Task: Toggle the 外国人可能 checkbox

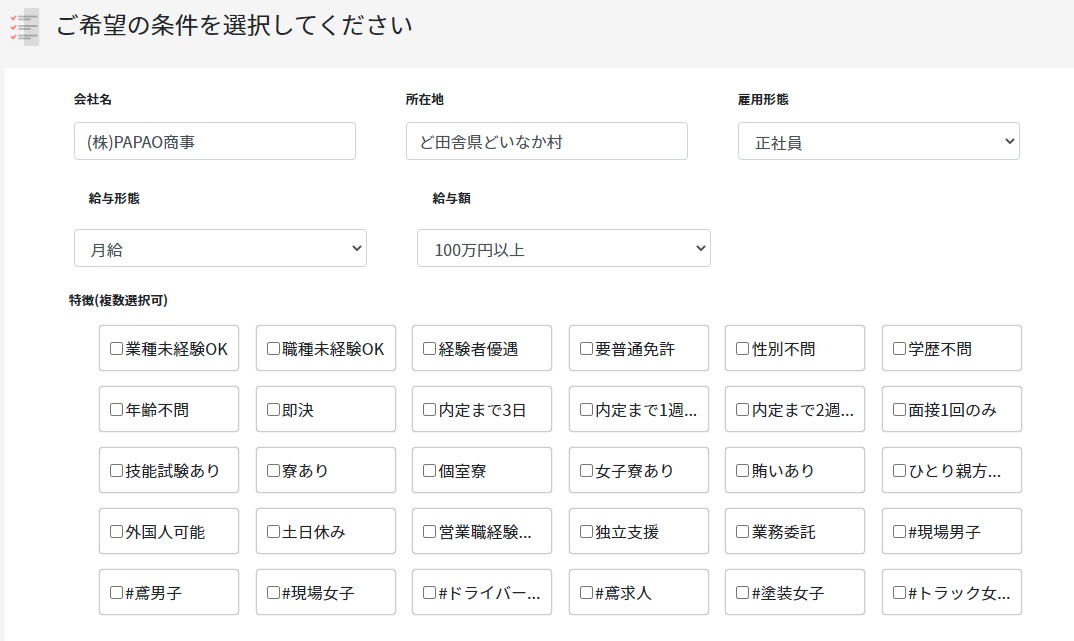Action: pyautogui.click(x=117, y=532)
